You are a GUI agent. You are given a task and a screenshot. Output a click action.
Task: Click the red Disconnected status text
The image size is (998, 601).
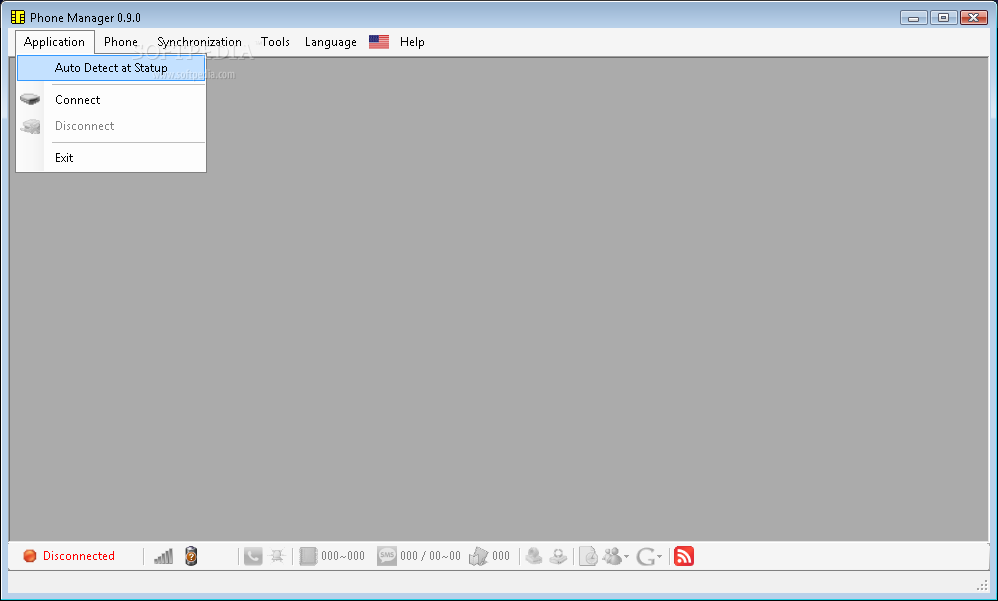click(x=79, y=556)
